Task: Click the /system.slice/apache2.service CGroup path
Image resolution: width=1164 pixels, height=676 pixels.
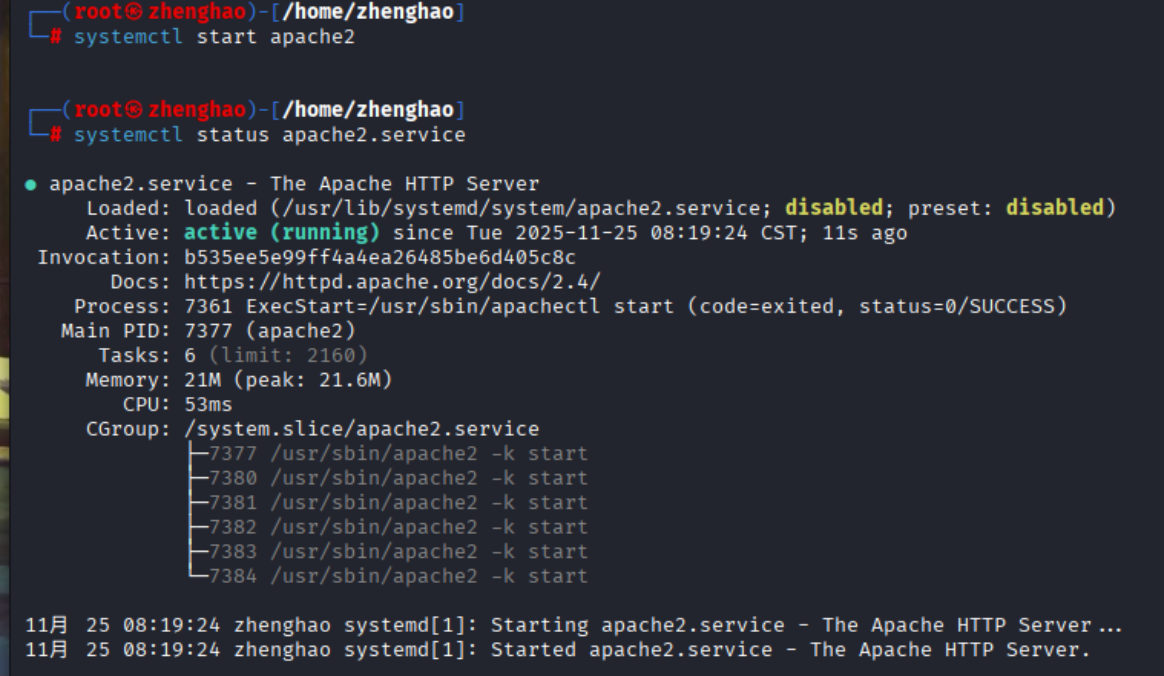Action: (362, 429)
